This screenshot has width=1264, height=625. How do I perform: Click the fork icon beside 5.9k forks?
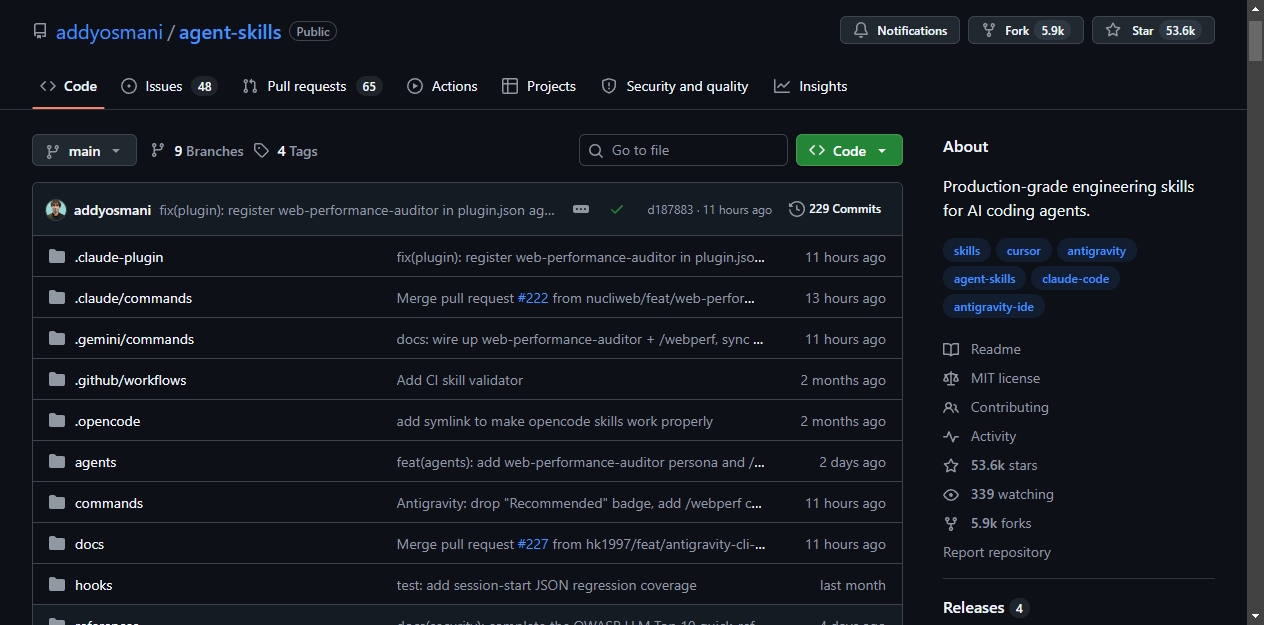(x=951, y=524)
